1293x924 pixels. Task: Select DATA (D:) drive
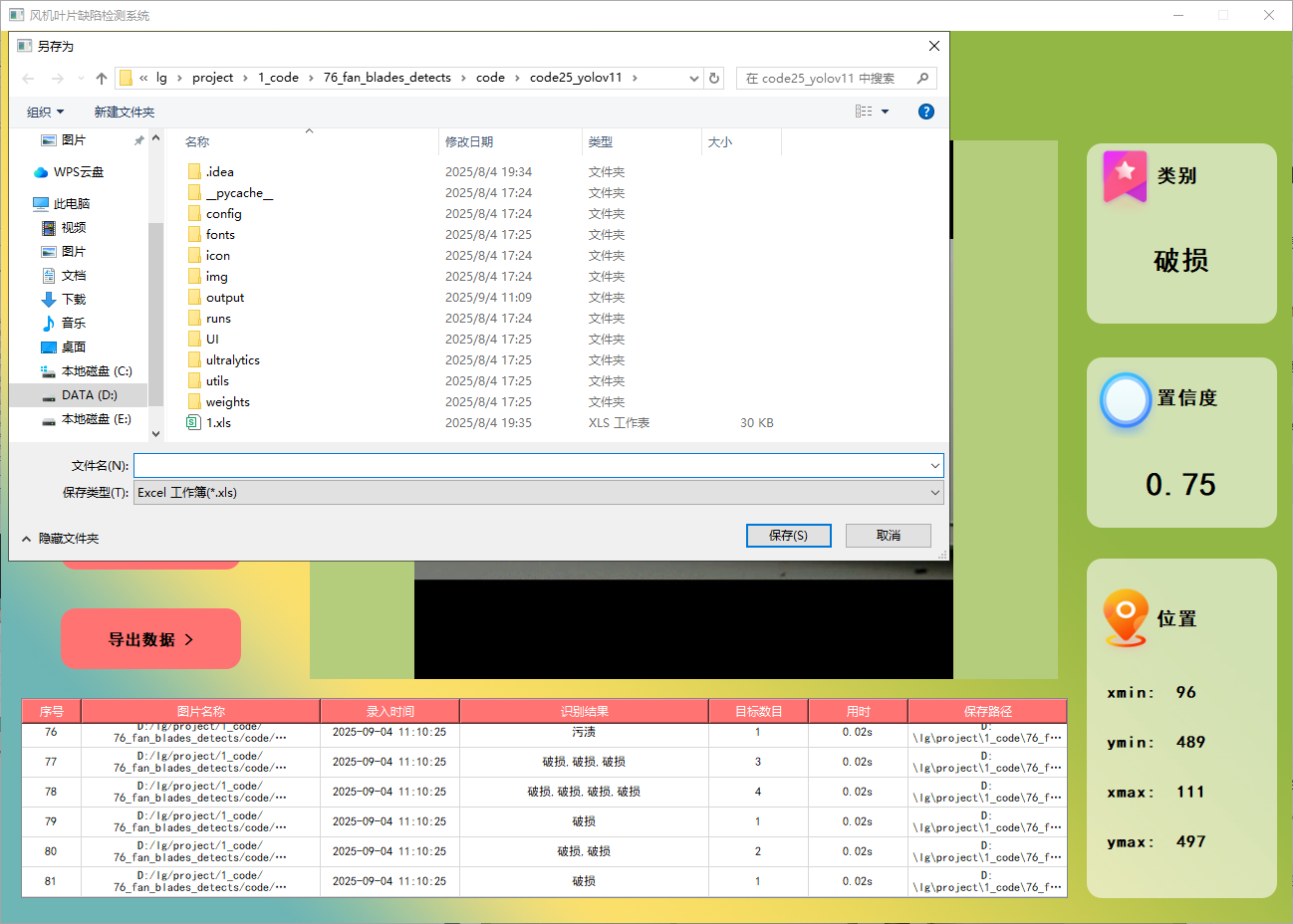89,395
